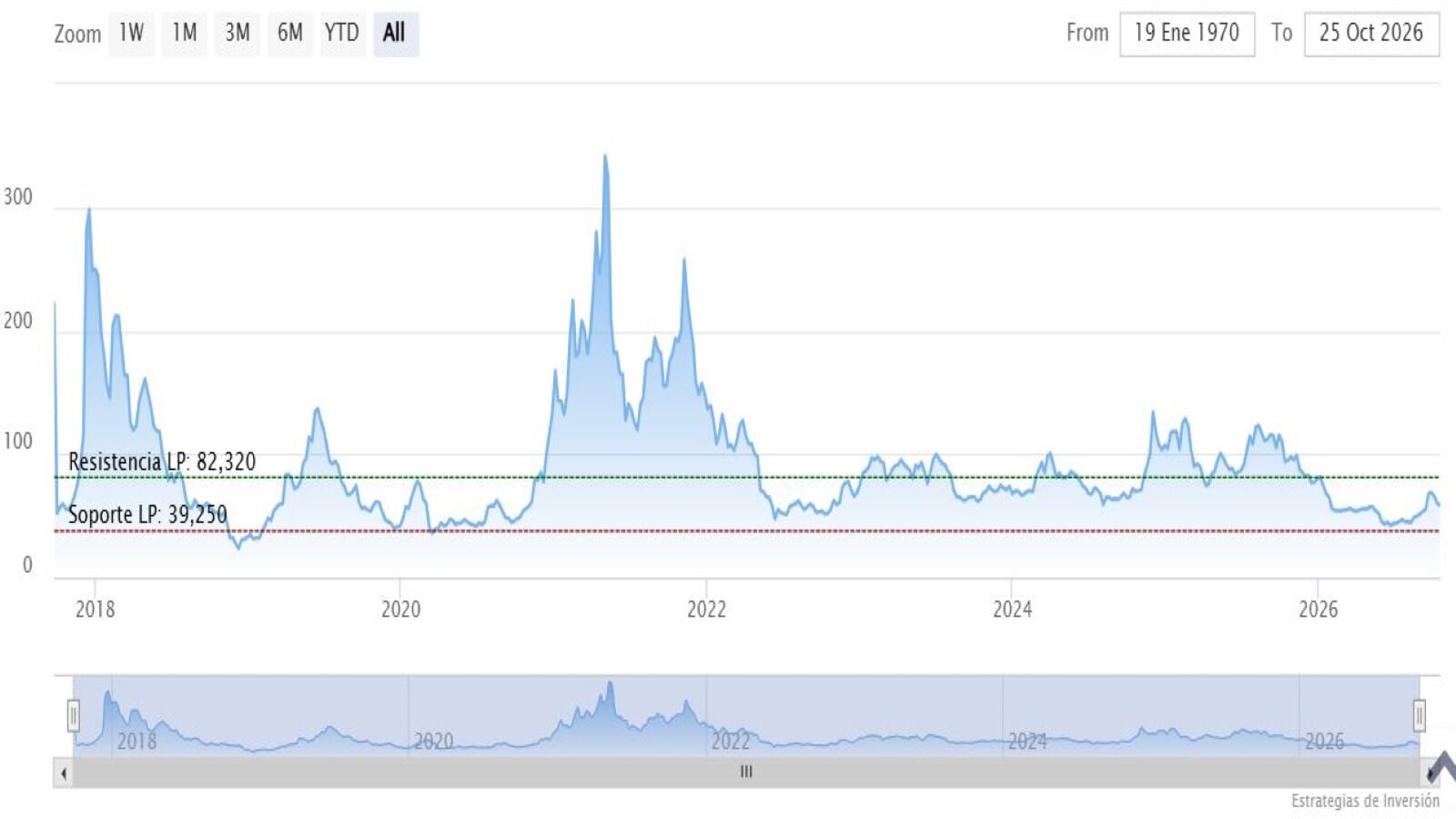The image size is (1456, 819).
Task: Choose the All zoom range
Action: tap(395, 34)
